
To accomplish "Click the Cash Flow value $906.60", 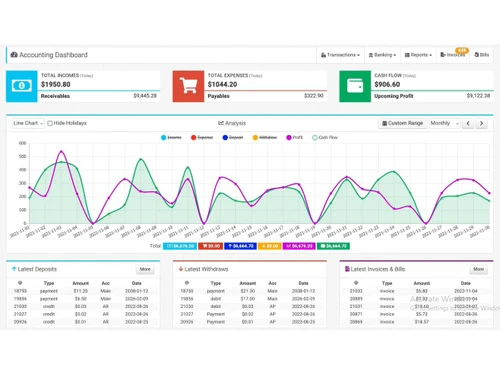I will [x=387, y=84].
